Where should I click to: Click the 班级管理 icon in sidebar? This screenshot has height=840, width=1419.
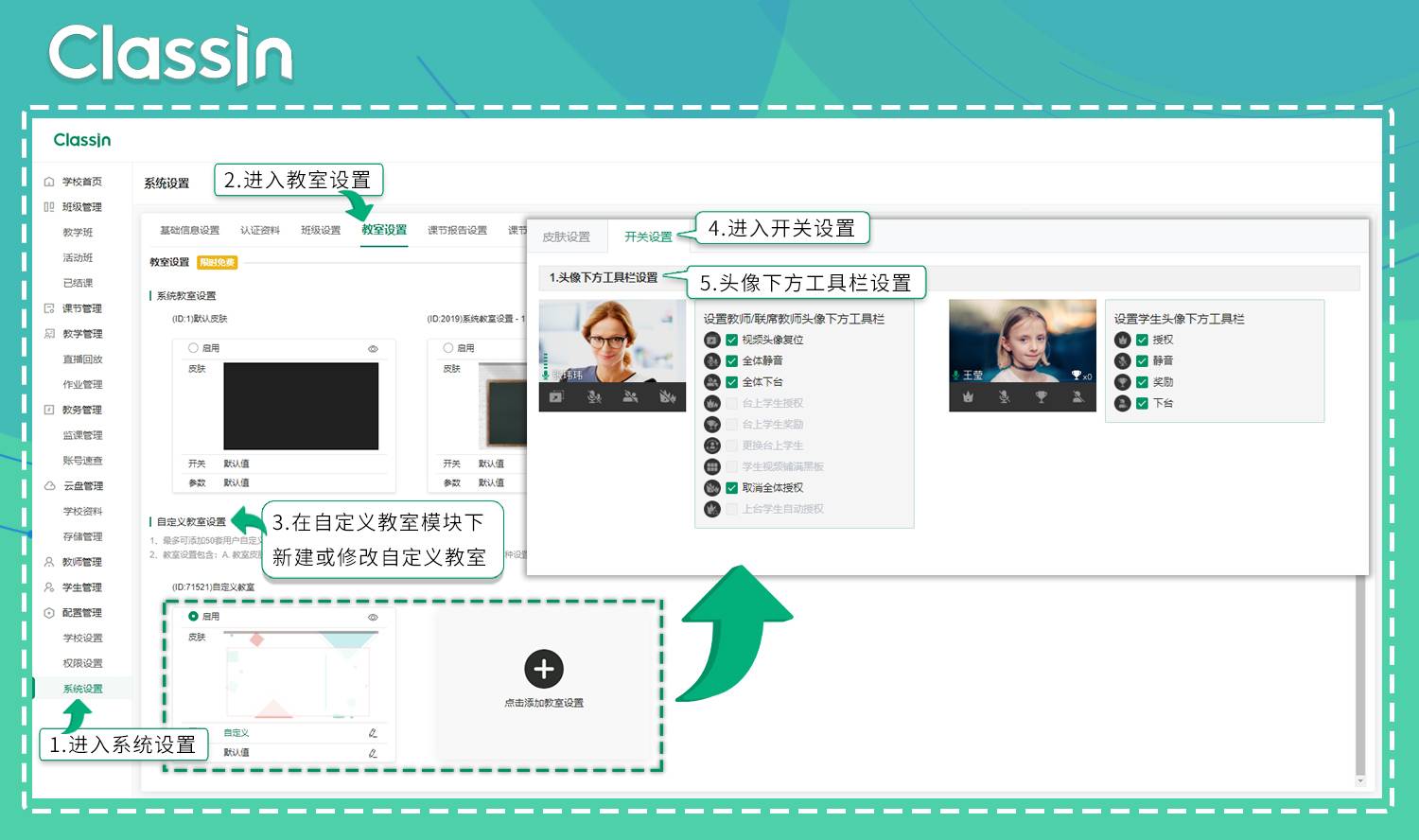click(x=49, y=207)
